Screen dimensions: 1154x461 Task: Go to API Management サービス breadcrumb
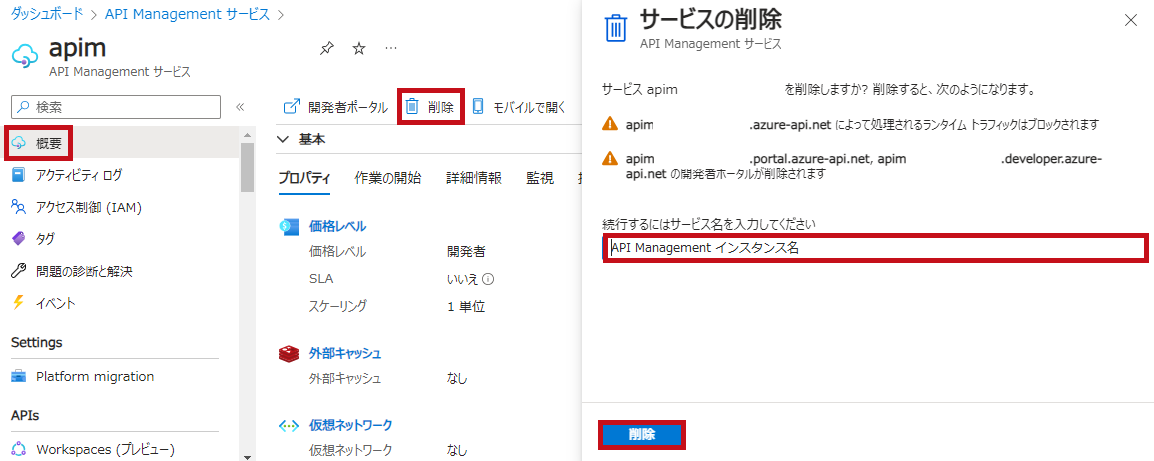pyautogui.click(x=188, y=14)
